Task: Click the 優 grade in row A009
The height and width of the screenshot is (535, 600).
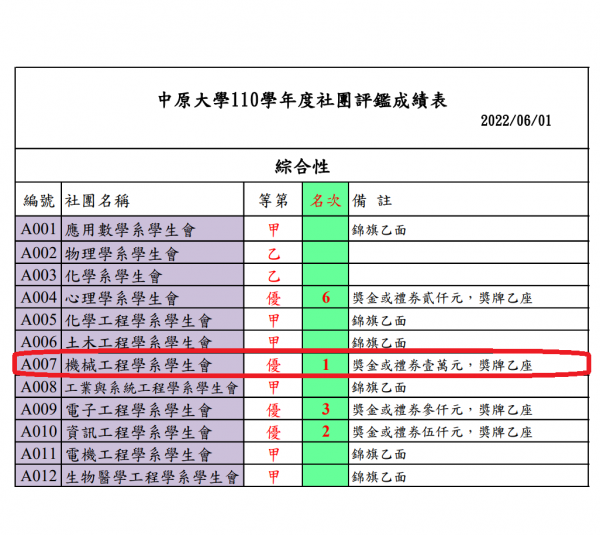Action: tap(274, 410)
